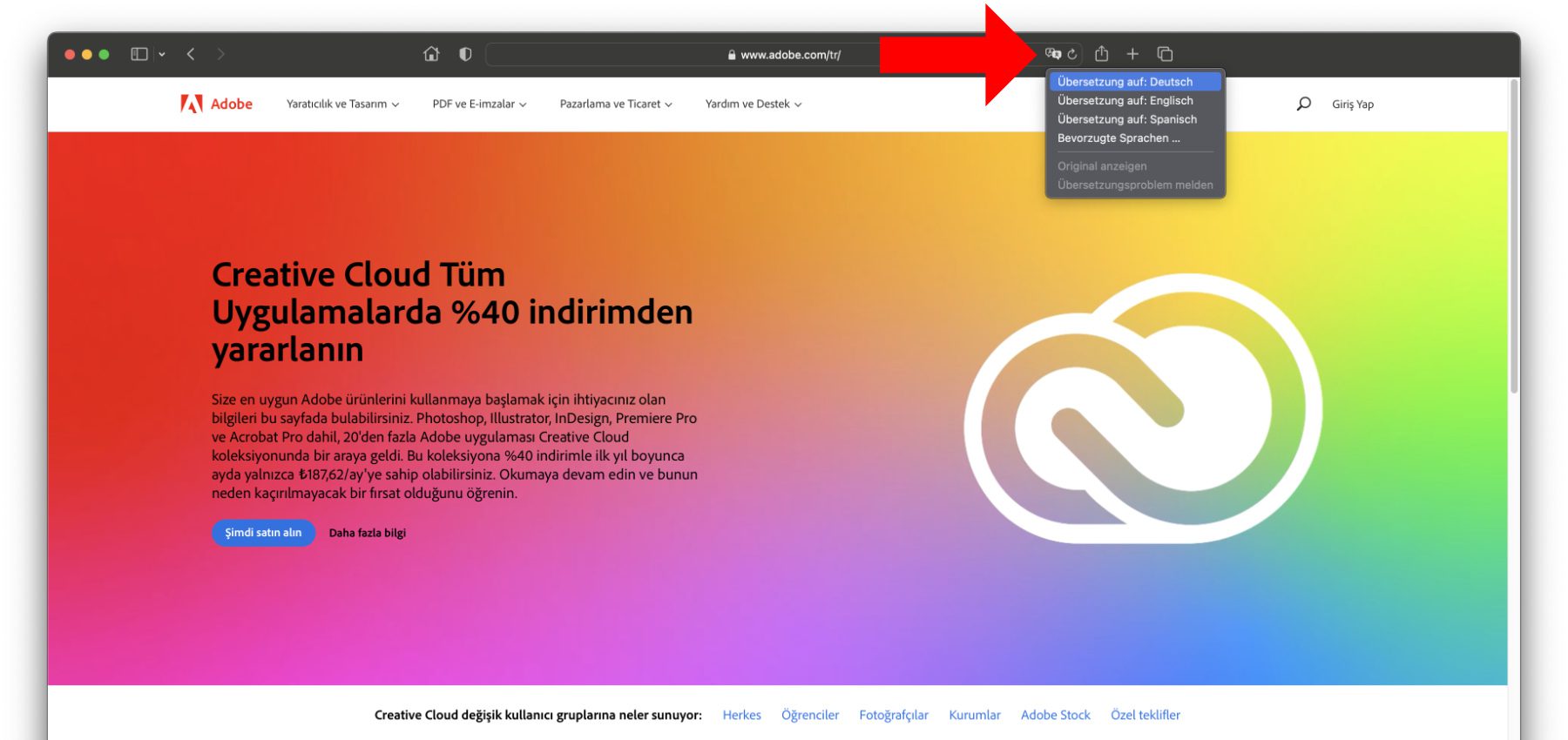Open the Öğrenciler link
Image resolution: width=1568 pixels, height=740 pixels.
[810, 715]
